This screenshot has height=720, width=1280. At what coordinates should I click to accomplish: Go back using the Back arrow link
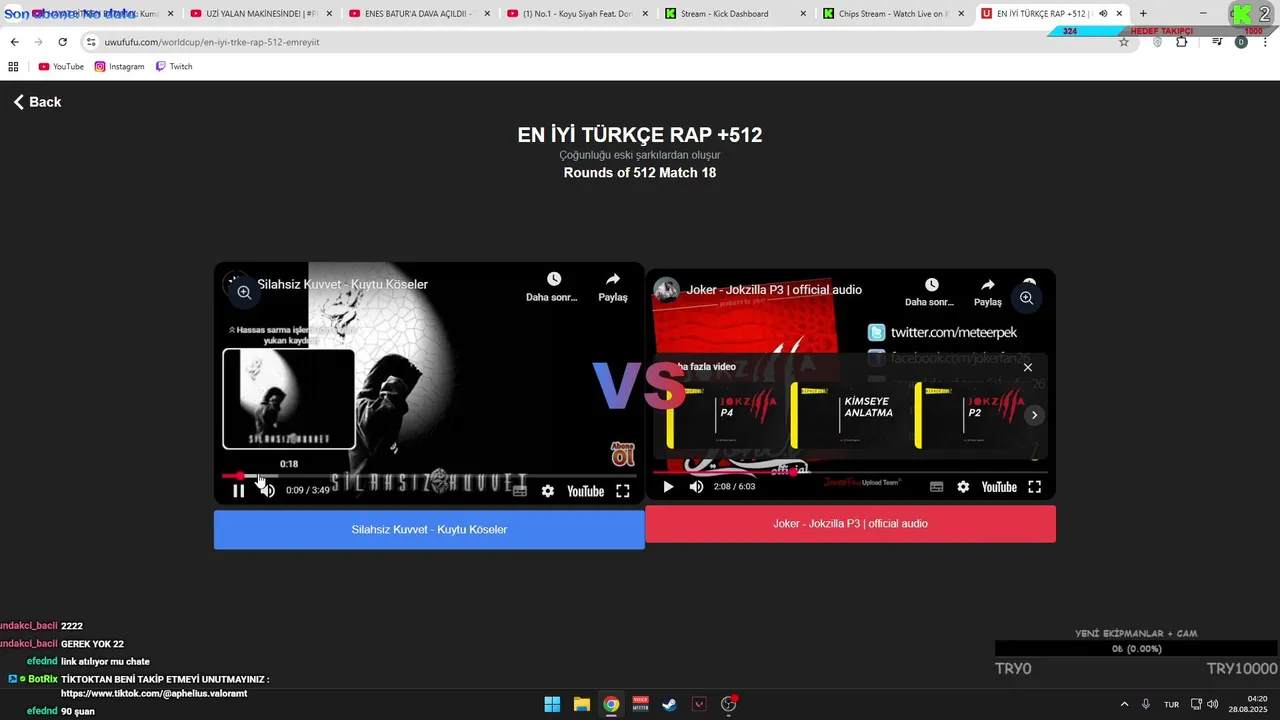37,102
